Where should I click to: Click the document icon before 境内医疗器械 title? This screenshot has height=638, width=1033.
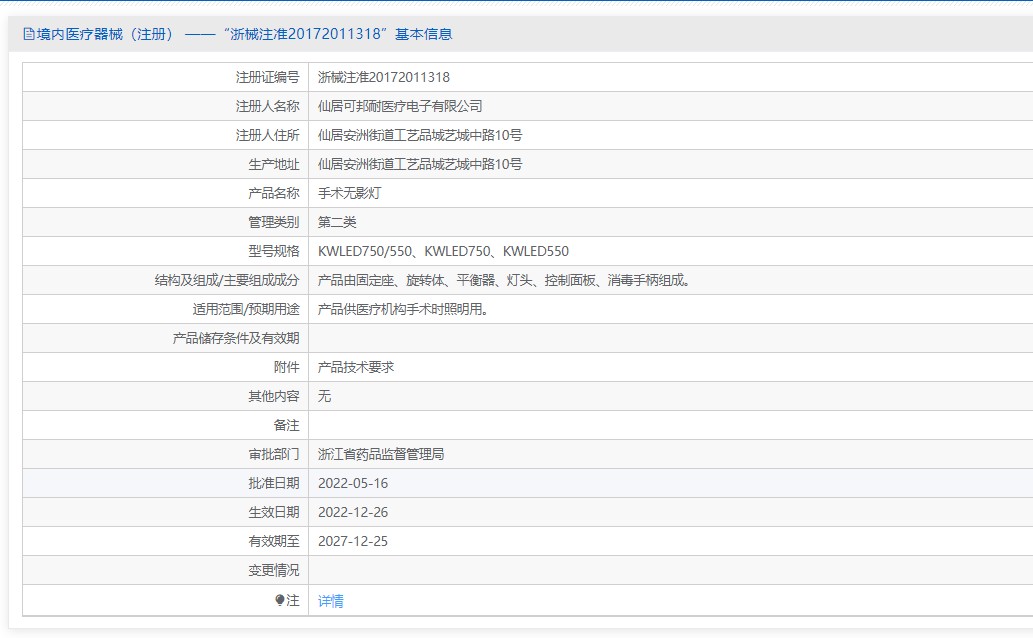[29, 34]
